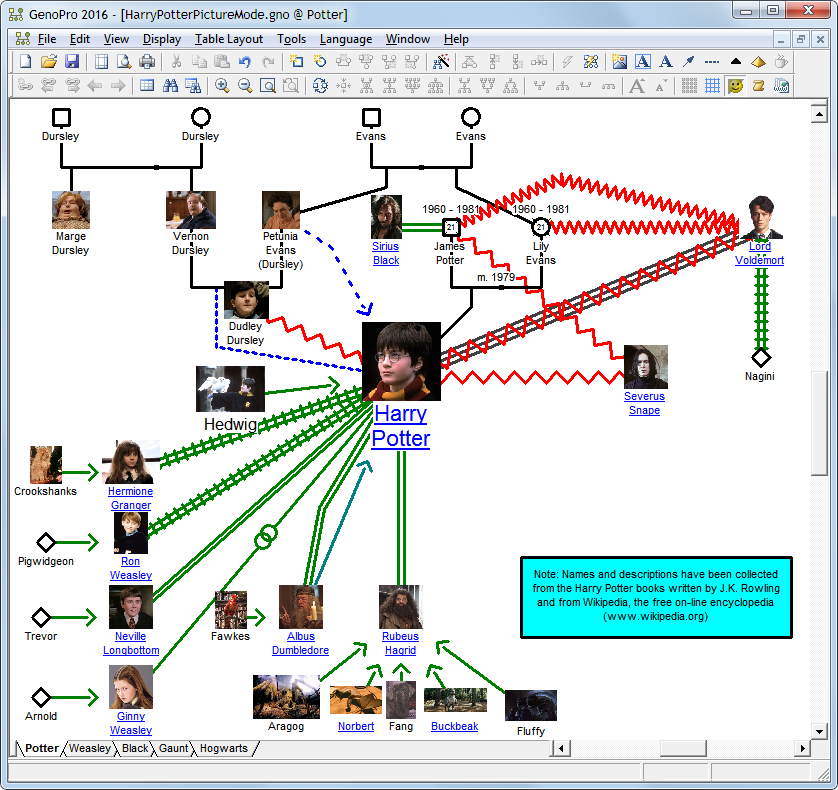Image resolution: width=838 pixels, height=790 pixels.
Task: Select Dudley Dursley's photo
Action: (246, 300)
